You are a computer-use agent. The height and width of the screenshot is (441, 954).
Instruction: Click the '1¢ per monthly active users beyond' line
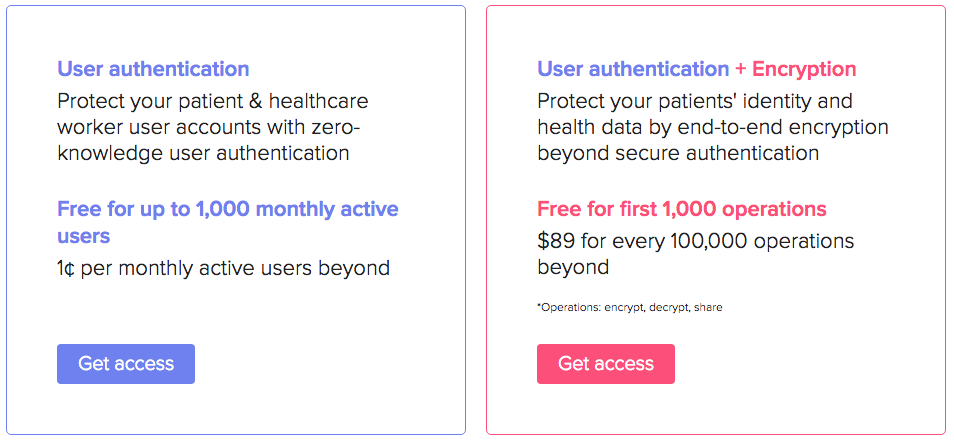(223, 268)
